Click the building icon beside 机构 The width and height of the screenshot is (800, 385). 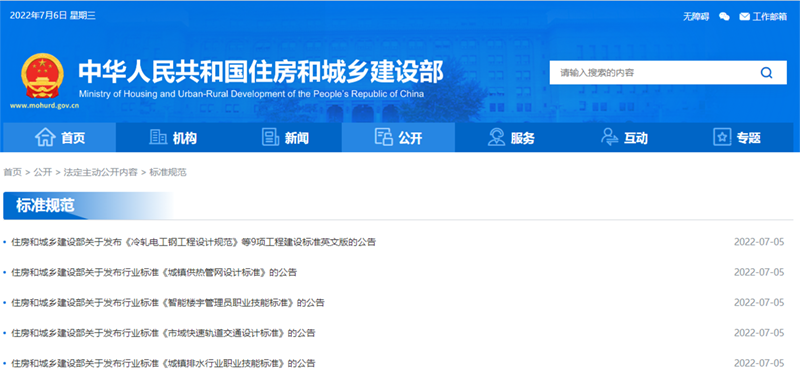158,137
